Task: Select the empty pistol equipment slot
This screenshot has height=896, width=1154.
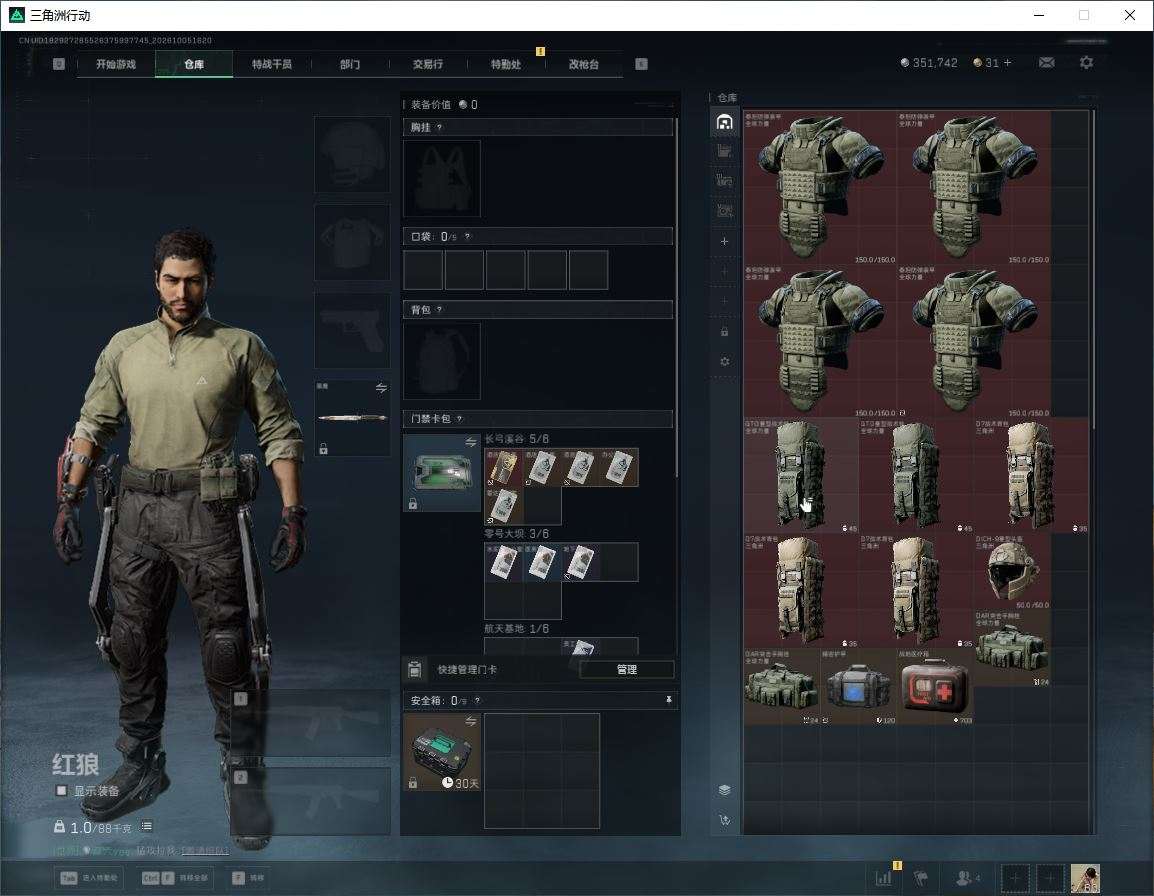Action: [352, 331]
